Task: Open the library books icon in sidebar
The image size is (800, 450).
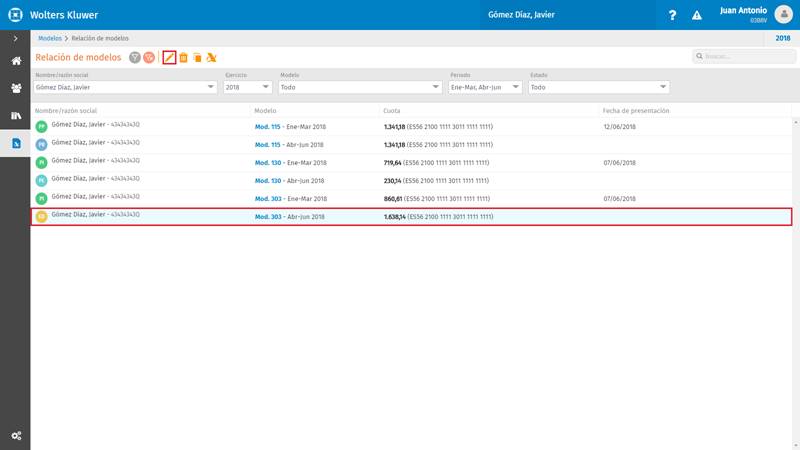Action: 16,116
